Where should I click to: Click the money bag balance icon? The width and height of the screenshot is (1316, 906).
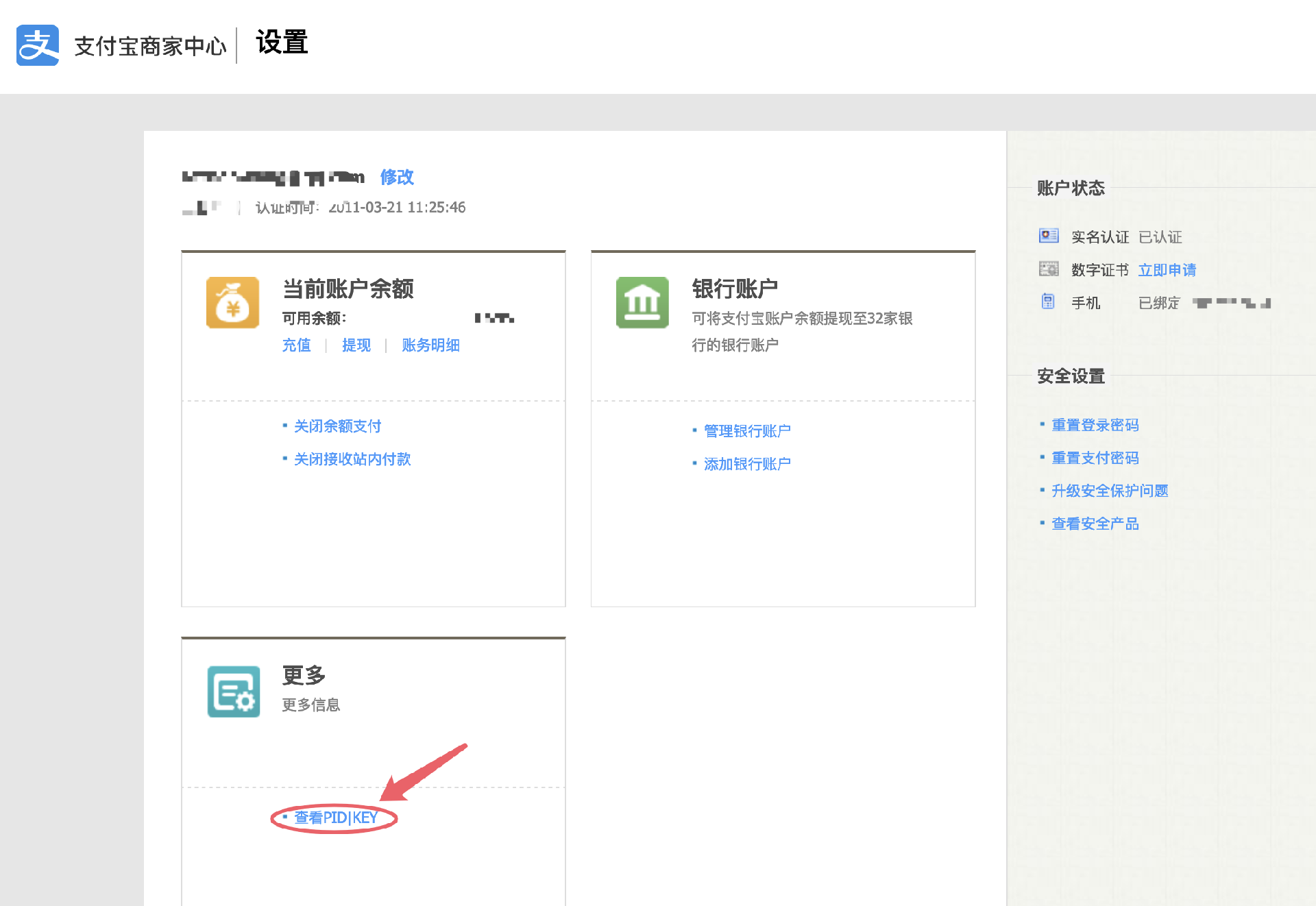click(x=233, y=302)
